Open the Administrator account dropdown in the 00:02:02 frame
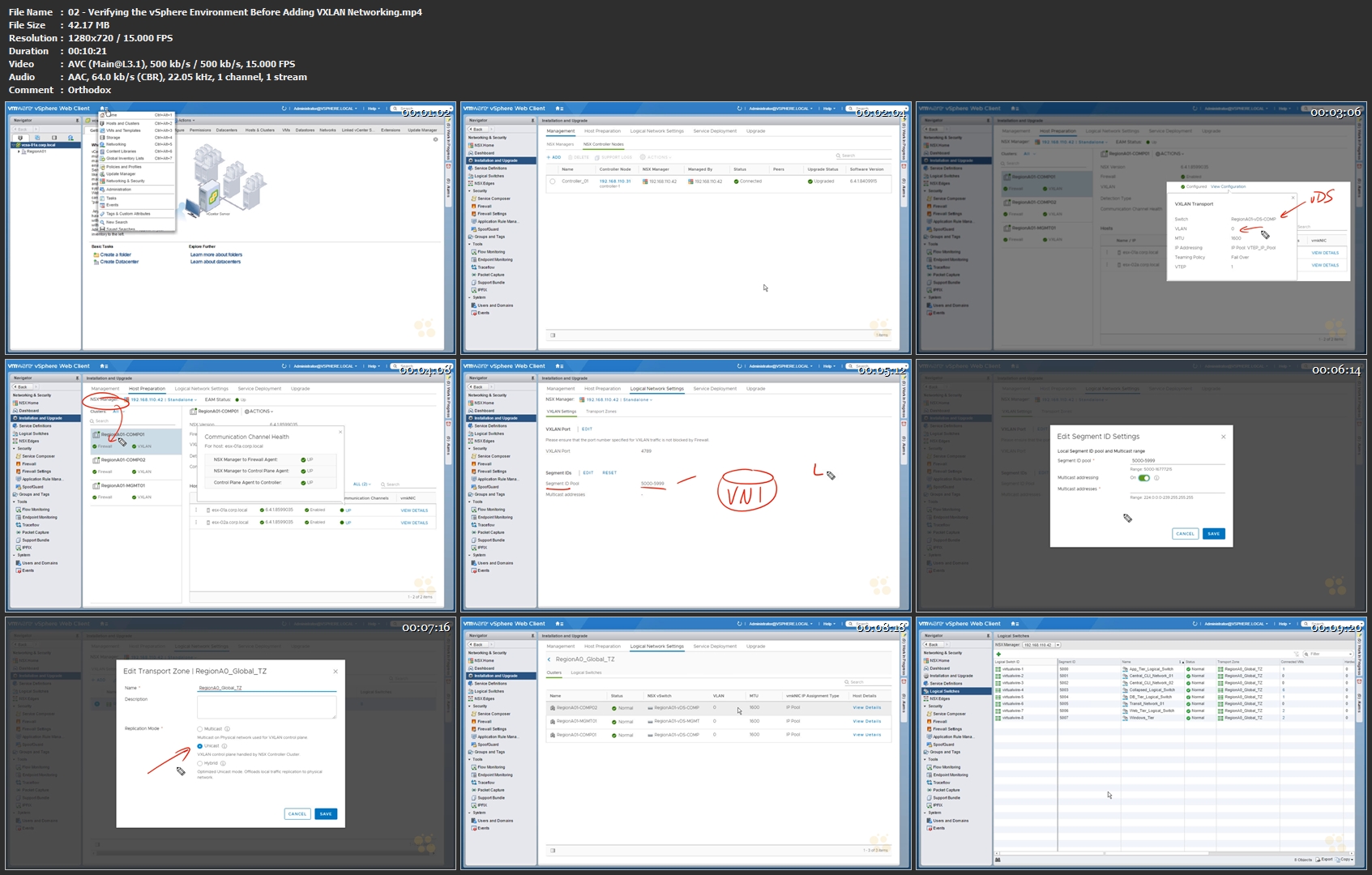Screen dimensions: 1372x875 780,109
